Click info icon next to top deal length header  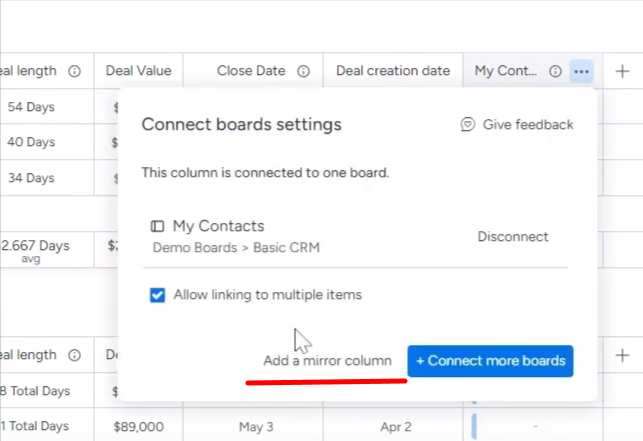click(74, 71)
